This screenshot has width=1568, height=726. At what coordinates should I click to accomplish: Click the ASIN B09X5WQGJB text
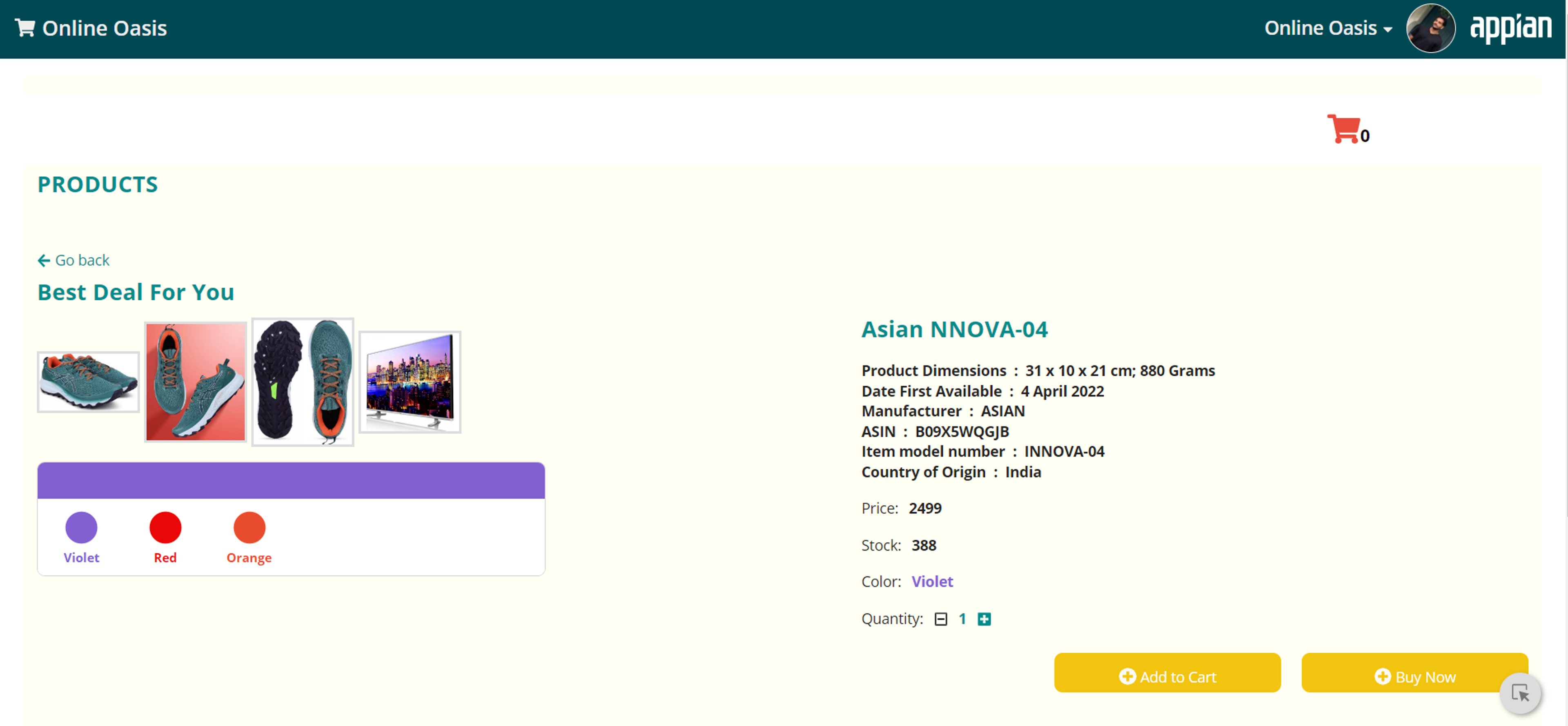point(935,431)
